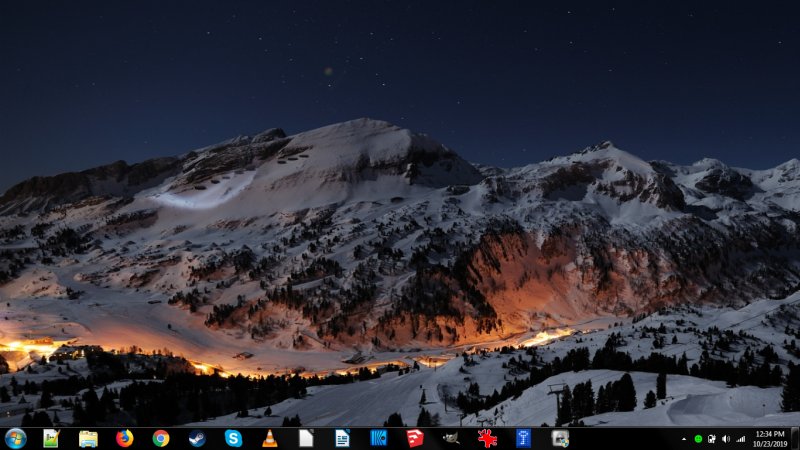The width and height of the screenshot is (800, 450).
Task: Launch the Writer document app with blue icon
Action: (x=342, y=438)
